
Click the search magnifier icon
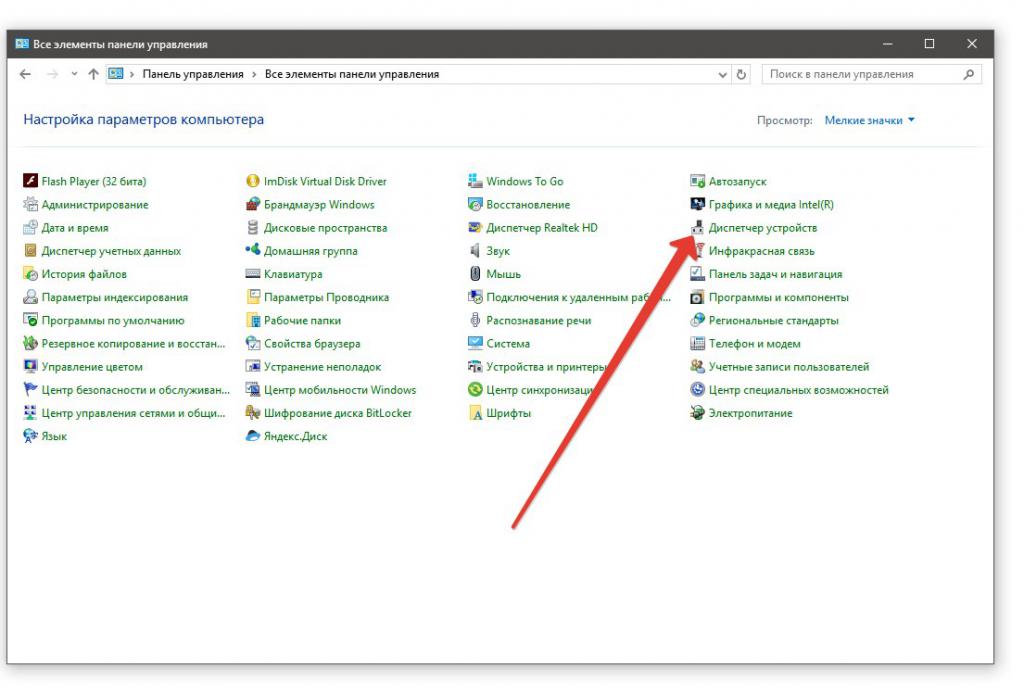[x=968, y=74]
